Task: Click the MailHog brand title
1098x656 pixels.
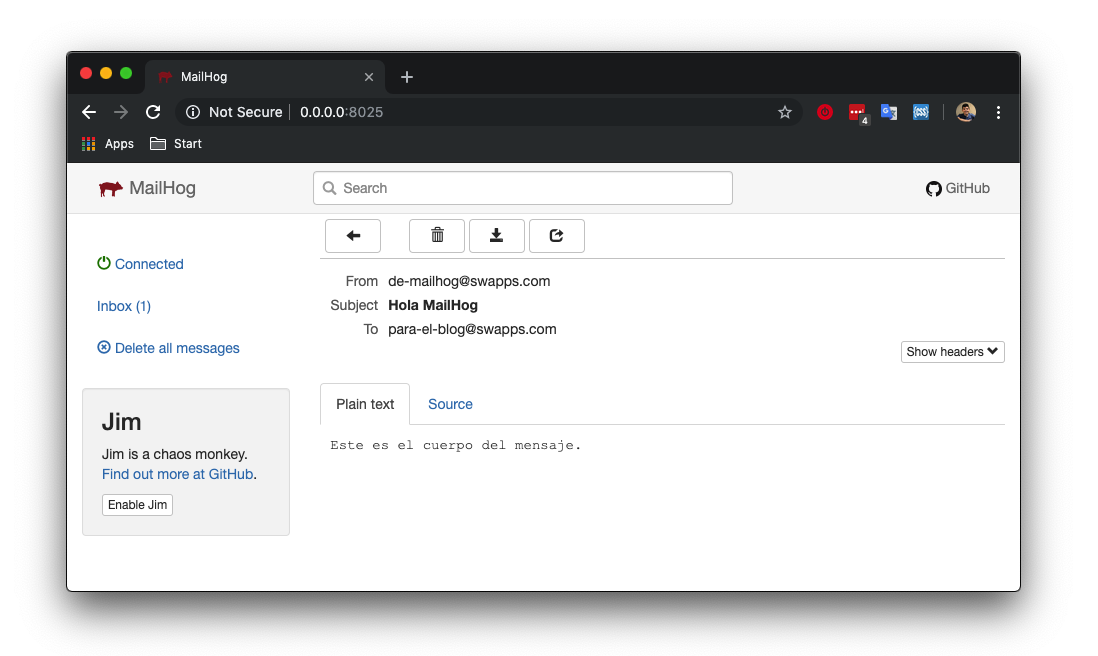Action: pos(162,188)
